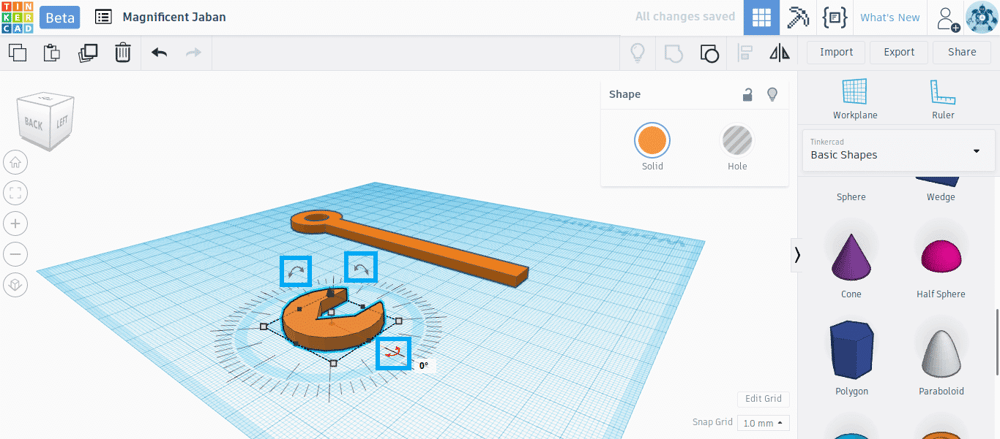Delete selection with the trash icon

click(122, 52)
